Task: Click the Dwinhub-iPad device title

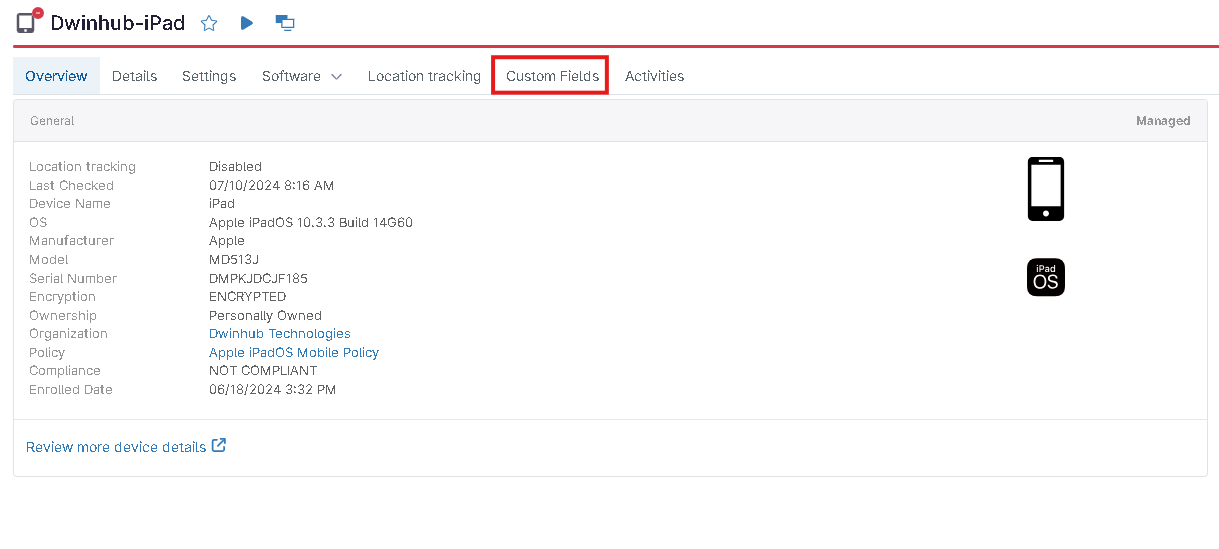Action: [117, 23]
